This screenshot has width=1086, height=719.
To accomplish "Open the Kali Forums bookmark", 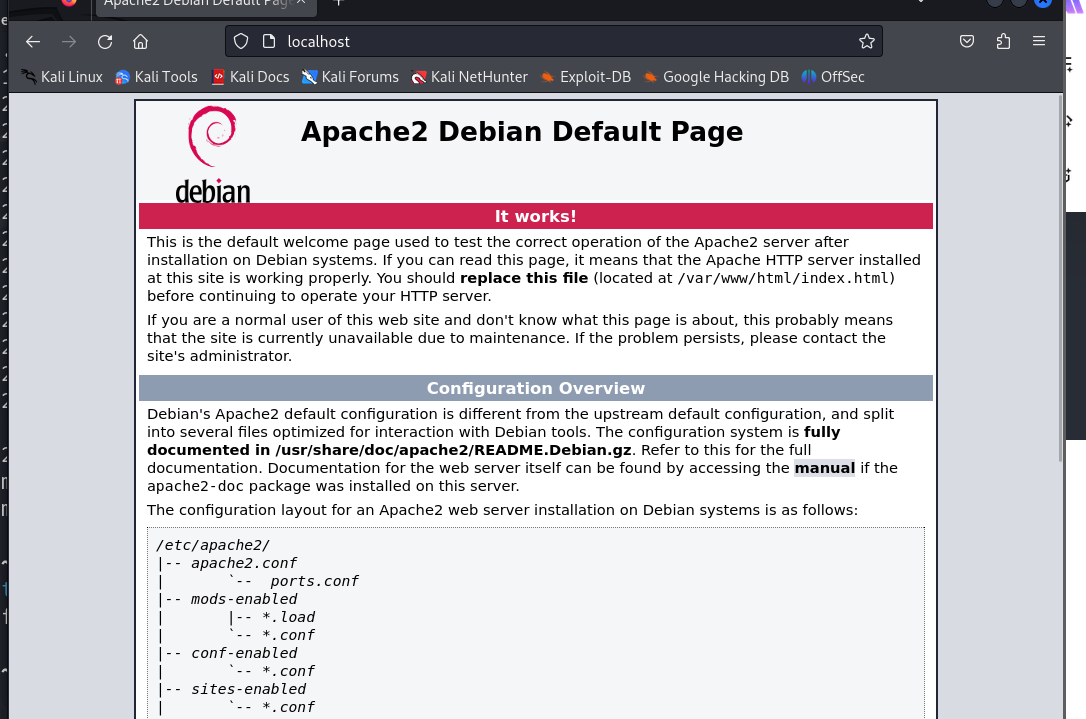I will pyautogui.click(x=350, y=77).
